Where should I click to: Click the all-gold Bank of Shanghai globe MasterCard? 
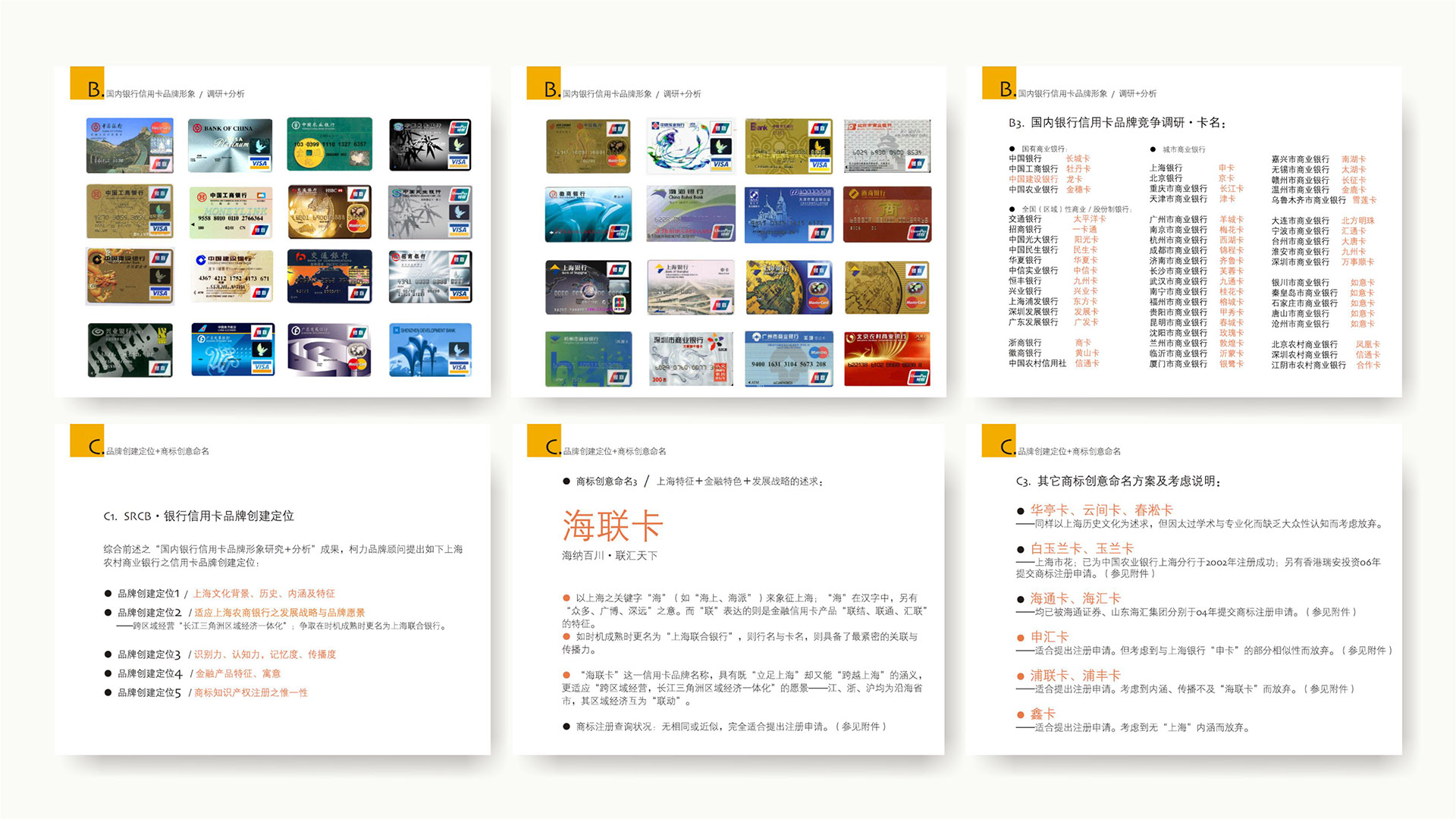[x=887, y=287]
